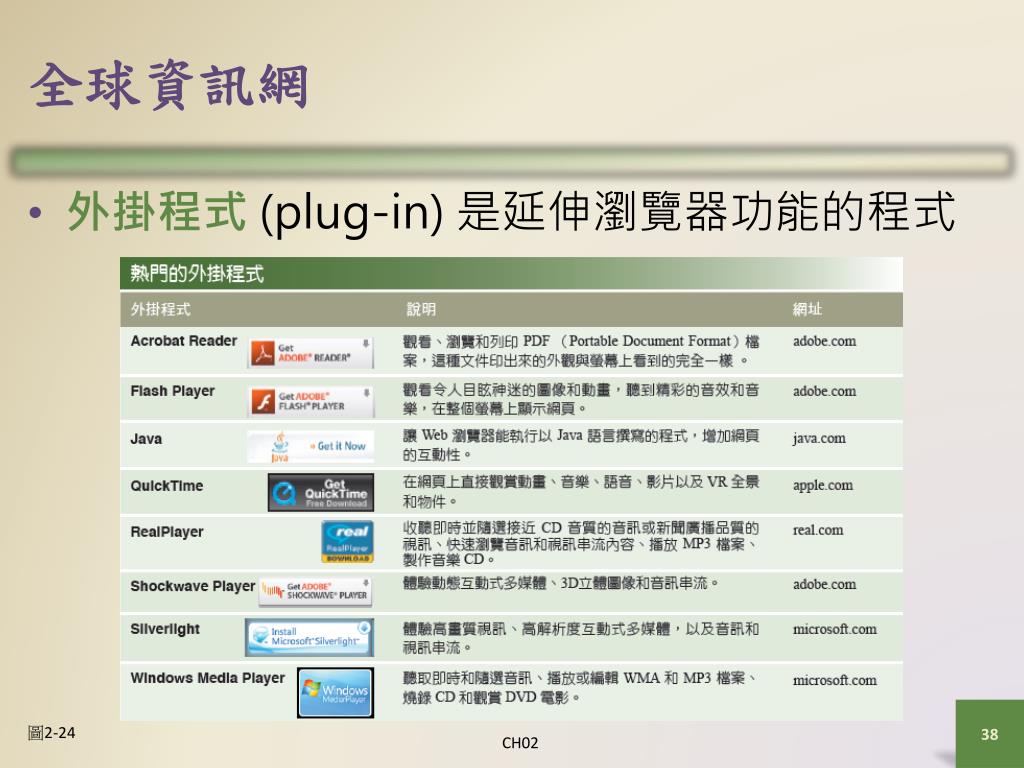
Task: Select the Acrobat Reader plug-in name
Action: pos(184,341)
